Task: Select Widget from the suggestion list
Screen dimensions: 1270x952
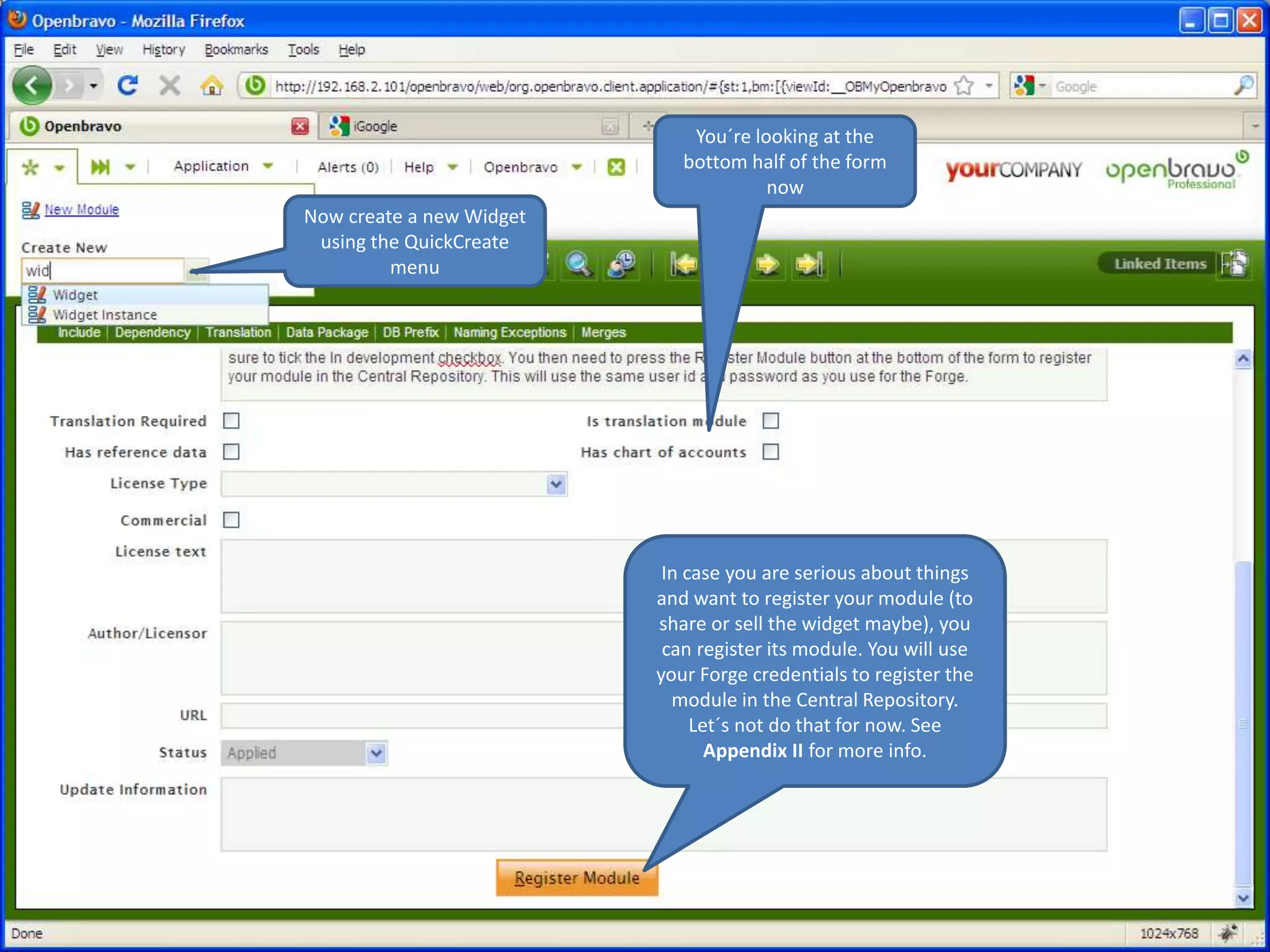Action: 146,294
